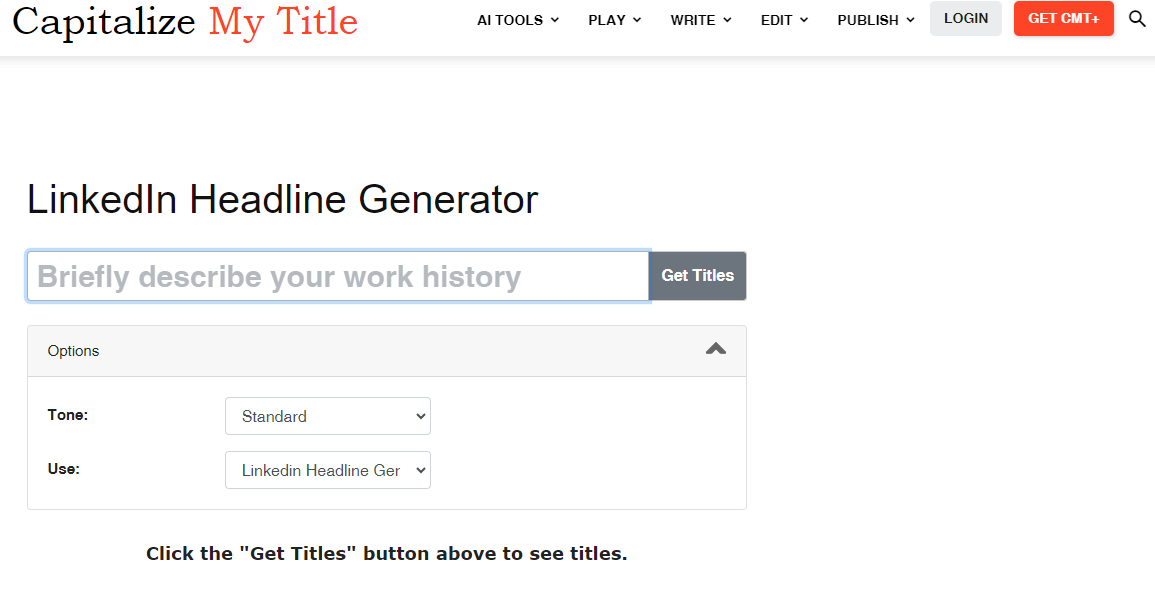Viewport: 1155px width, 606px height.
Task: Open the EDIT menu
Action: 784,20
